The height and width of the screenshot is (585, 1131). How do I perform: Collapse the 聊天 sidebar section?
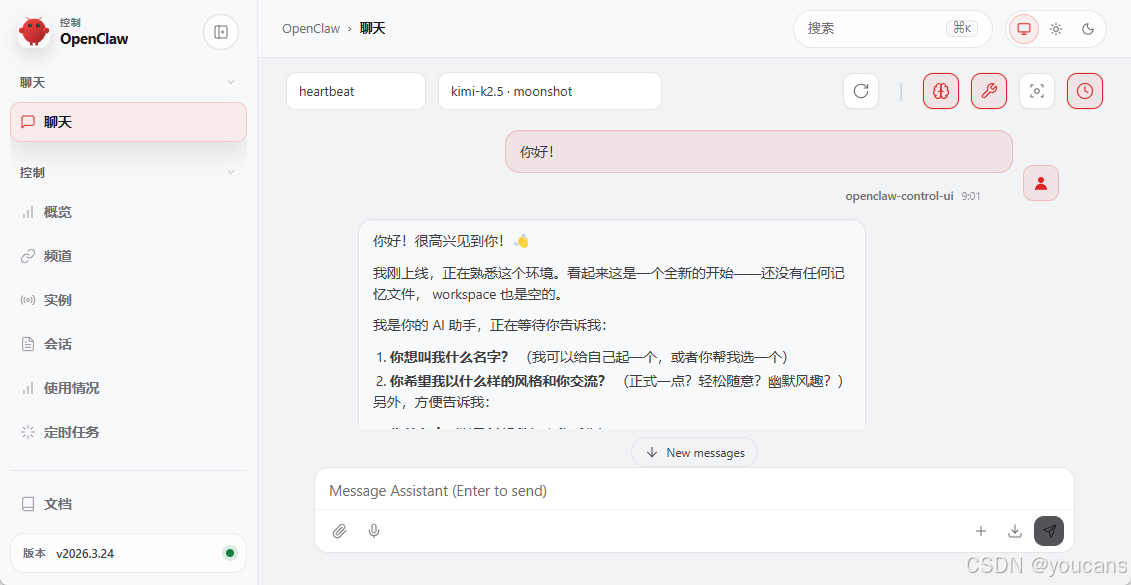tap(231, 82)
